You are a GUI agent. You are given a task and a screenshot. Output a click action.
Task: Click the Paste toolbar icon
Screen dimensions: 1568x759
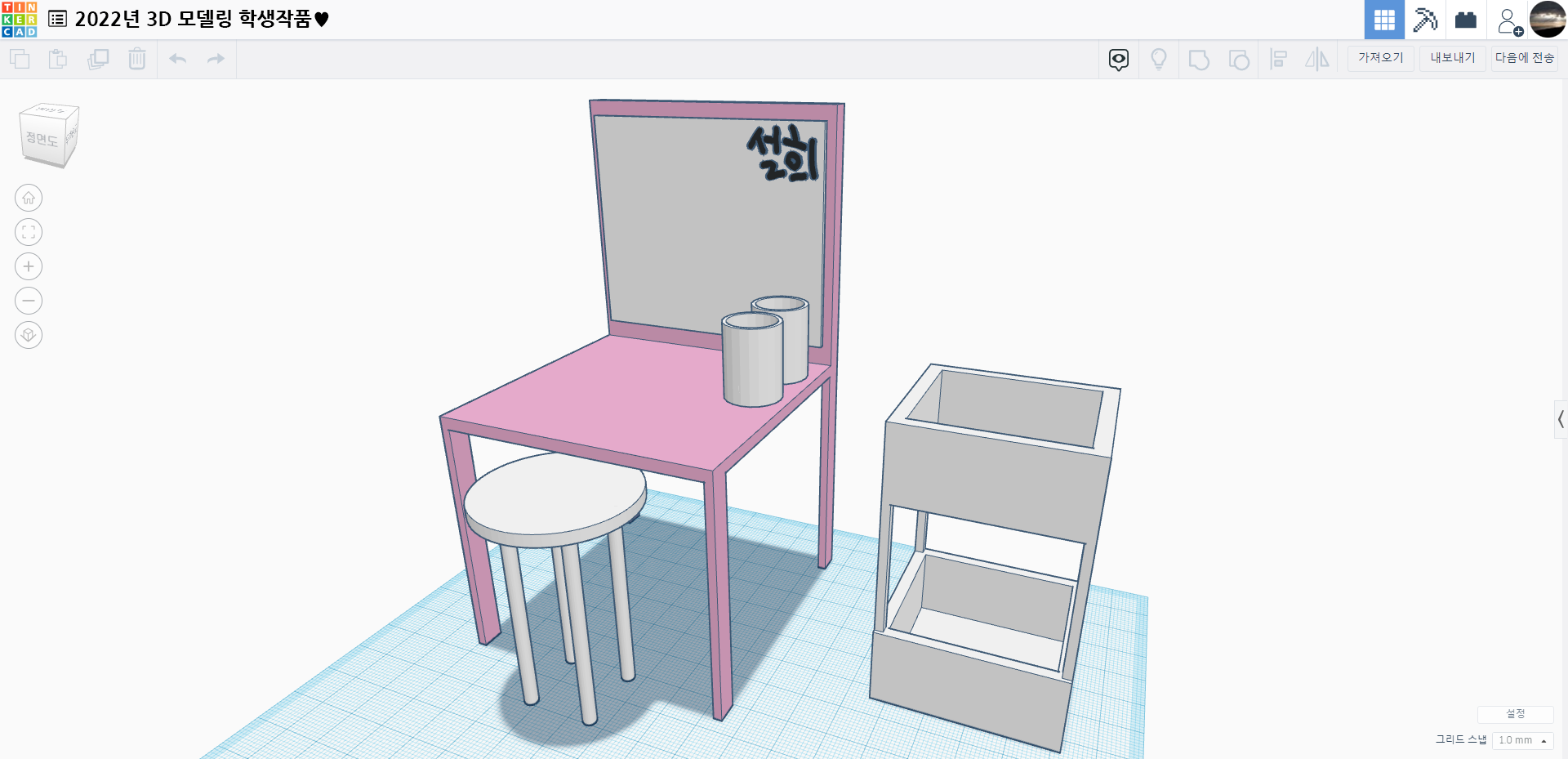[x=58, y=59]
